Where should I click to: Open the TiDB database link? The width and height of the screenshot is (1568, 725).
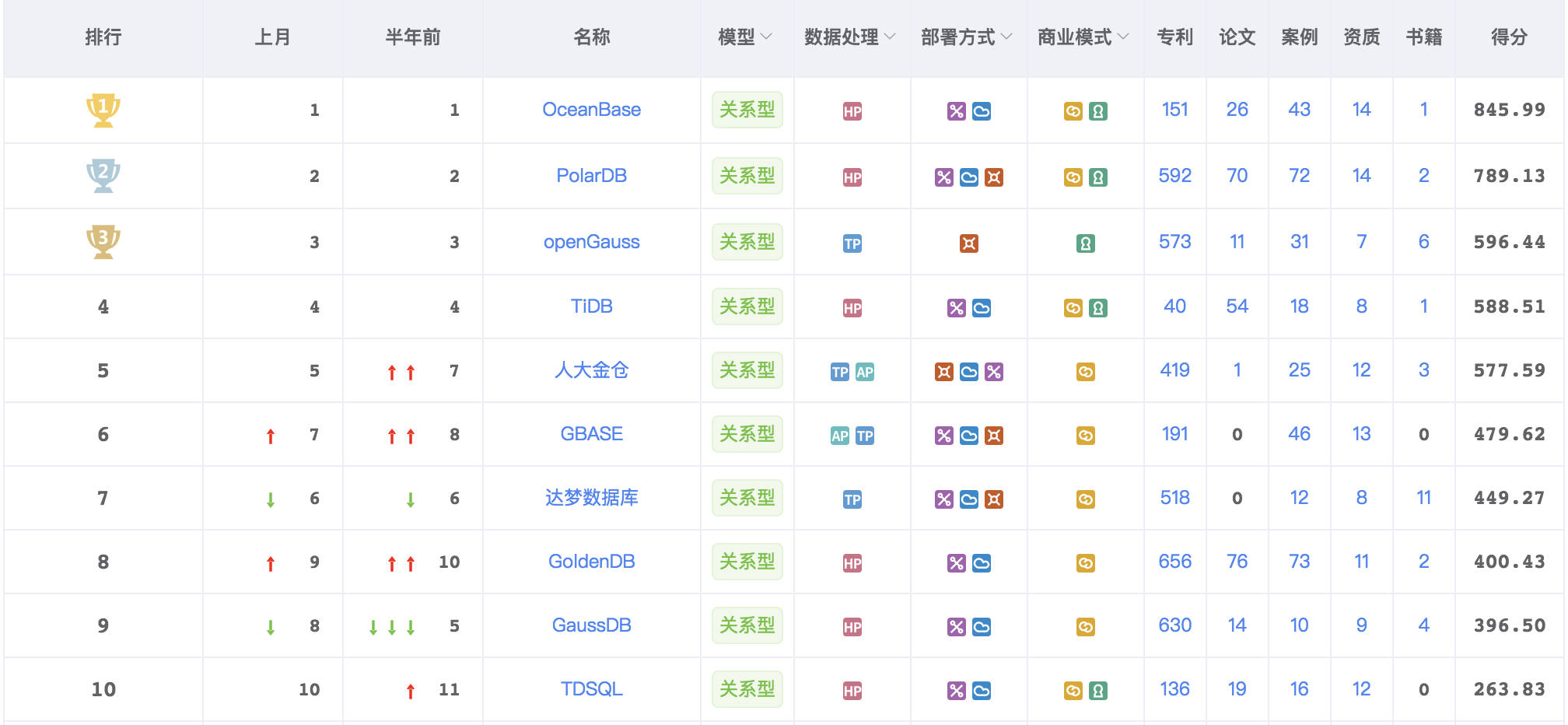click(x=592, y=306)
